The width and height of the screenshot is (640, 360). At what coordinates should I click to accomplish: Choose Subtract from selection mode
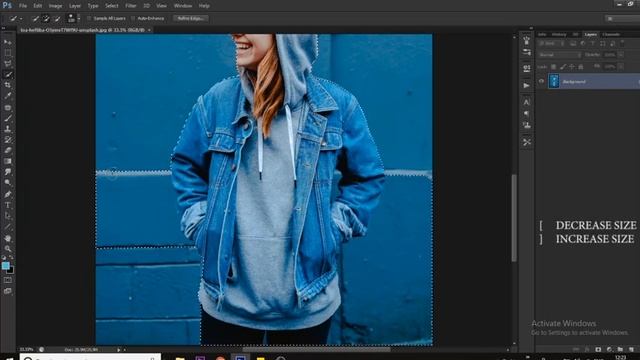pyautogui.click(x=57, y=18)
